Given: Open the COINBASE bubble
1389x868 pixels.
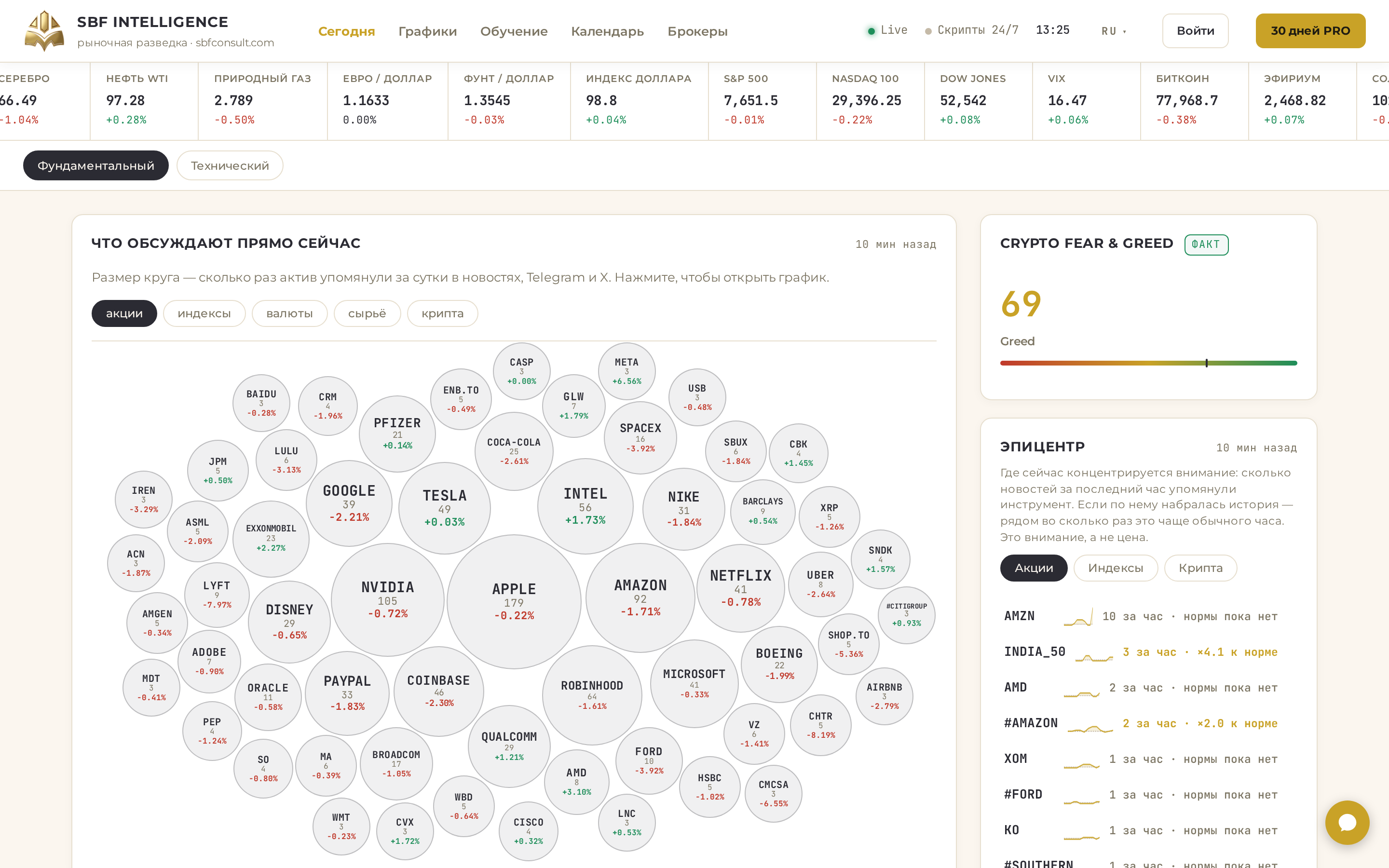Looking at the screenshot, I should point(438,691).
